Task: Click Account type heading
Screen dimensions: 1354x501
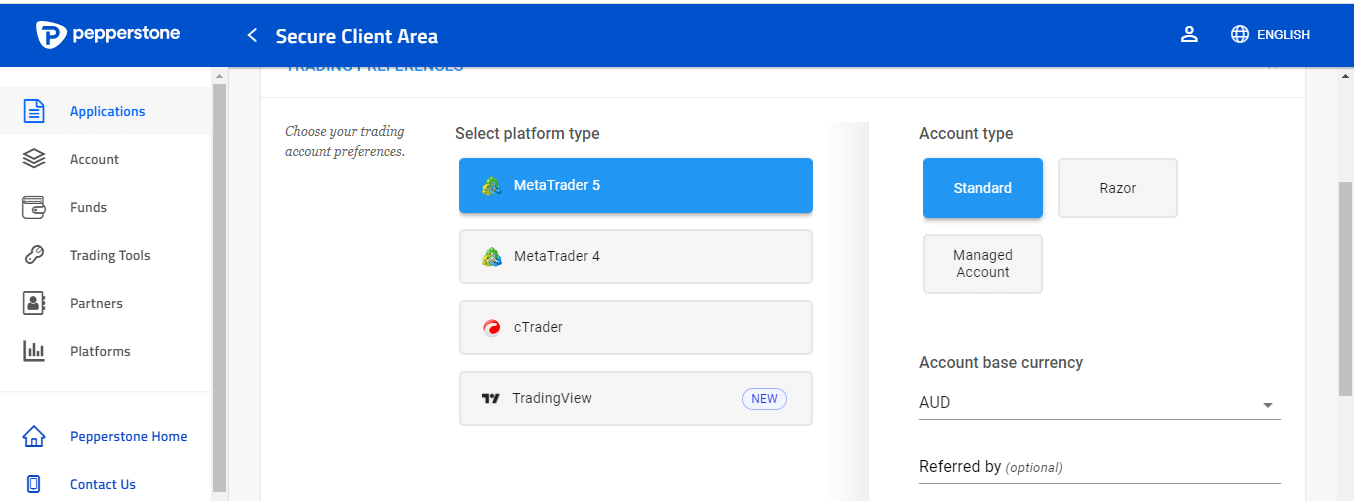Action: [x=966, y=133]
